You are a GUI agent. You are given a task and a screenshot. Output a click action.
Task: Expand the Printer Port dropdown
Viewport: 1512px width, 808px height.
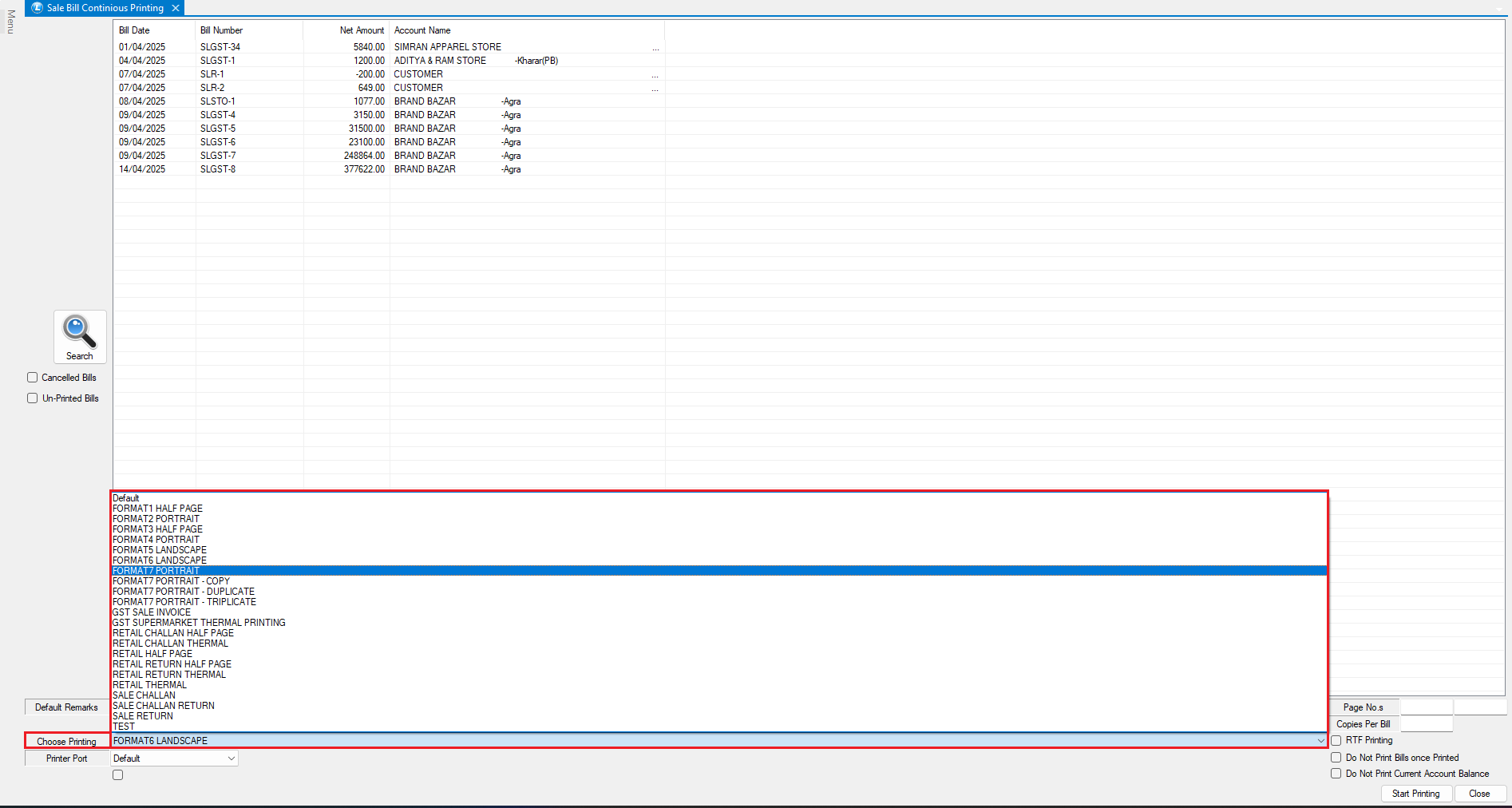[x=231, y=758]
